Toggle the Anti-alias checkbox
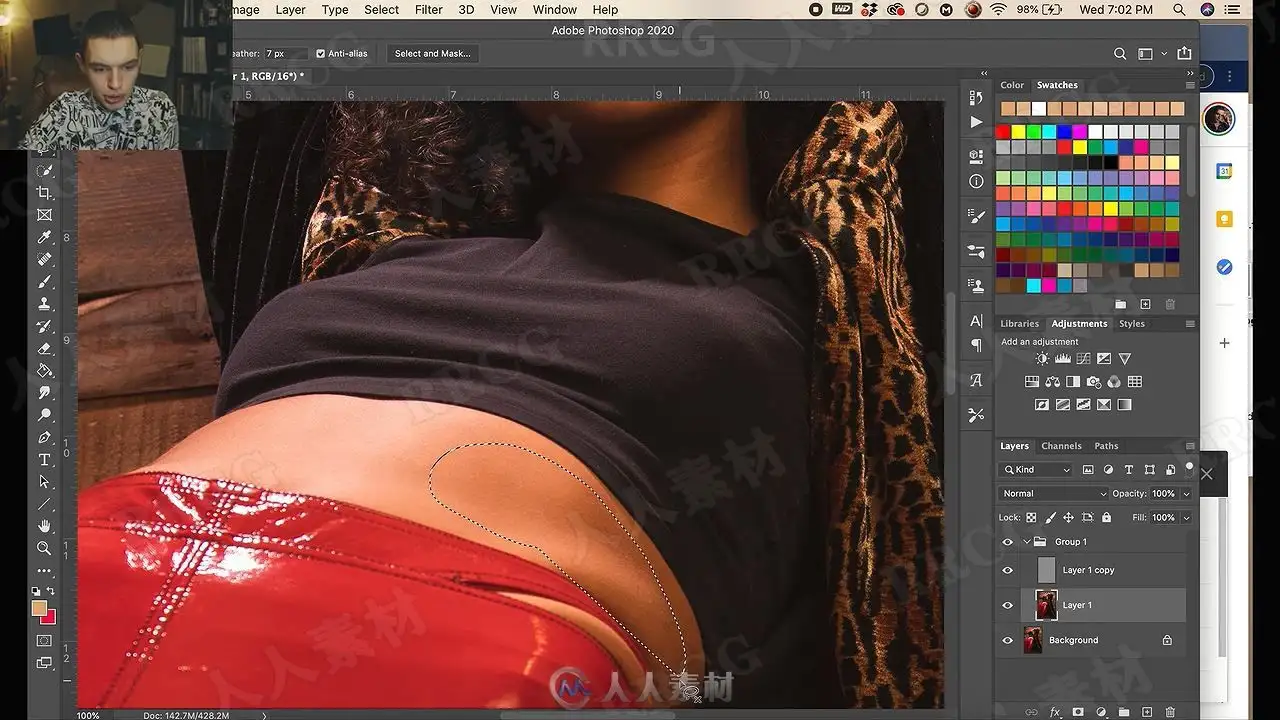1280x720 pixels. [320, 54]
